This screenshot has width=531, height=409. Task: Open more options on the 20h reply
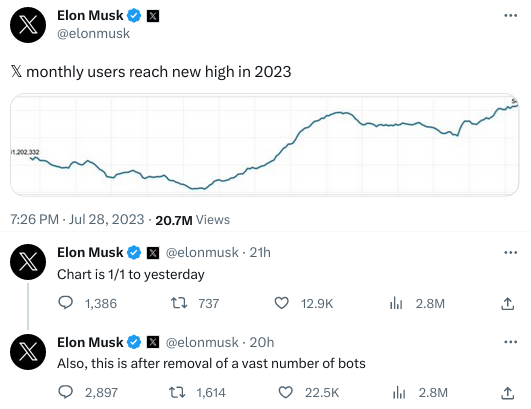pyautogui.click(x=510, y=342)
